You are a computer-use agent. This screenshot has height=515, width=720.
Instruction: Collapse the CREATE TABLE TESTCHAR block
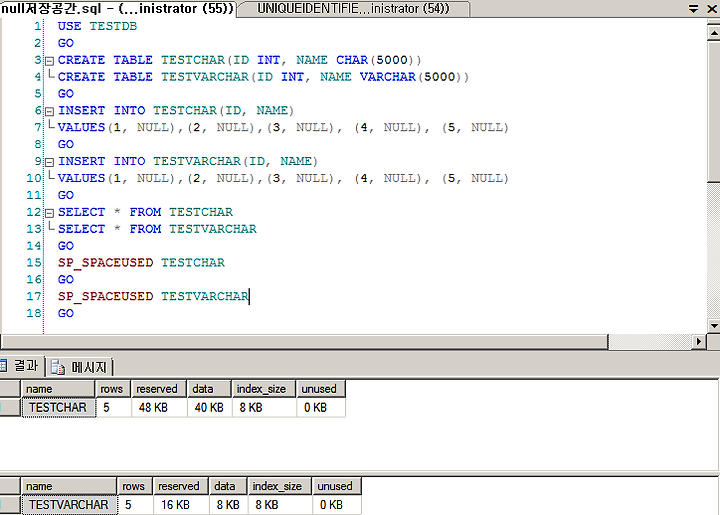tap(50, 61)
